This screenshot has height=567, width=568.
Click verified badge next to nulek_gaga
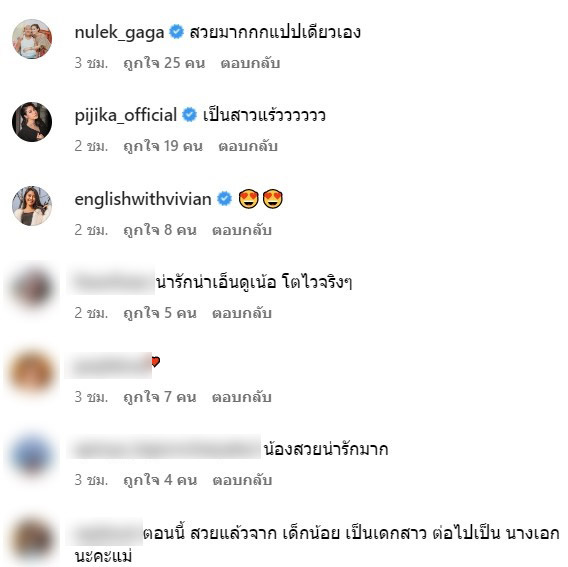pos(177,32)
